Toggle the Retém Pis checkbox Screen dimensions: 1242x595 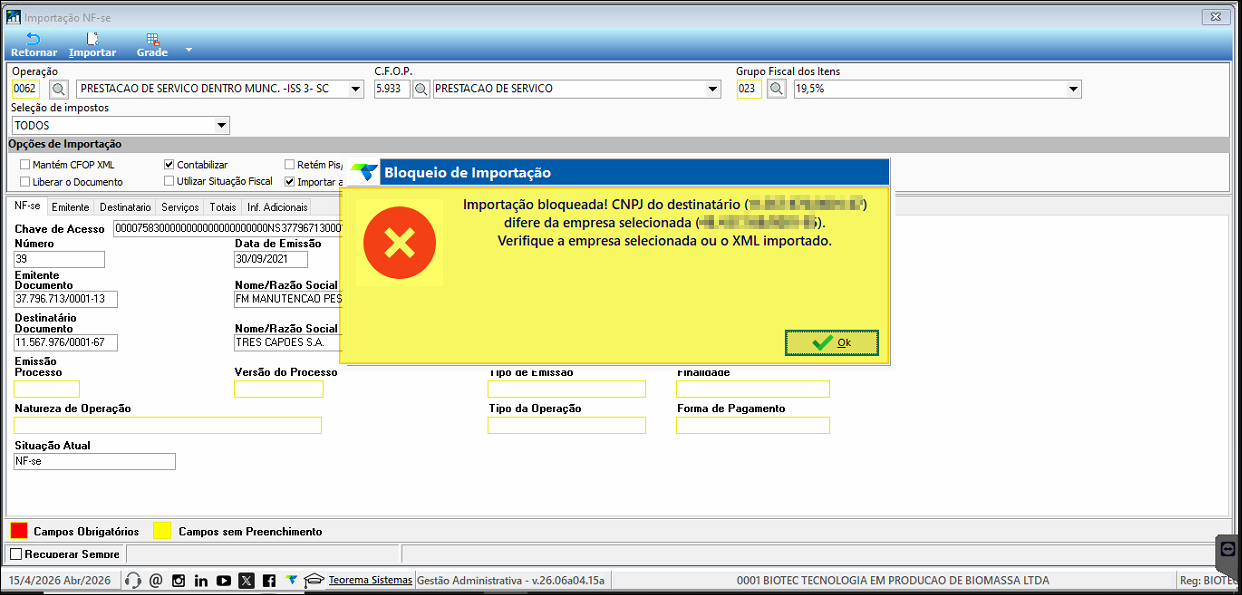point(289,164)
